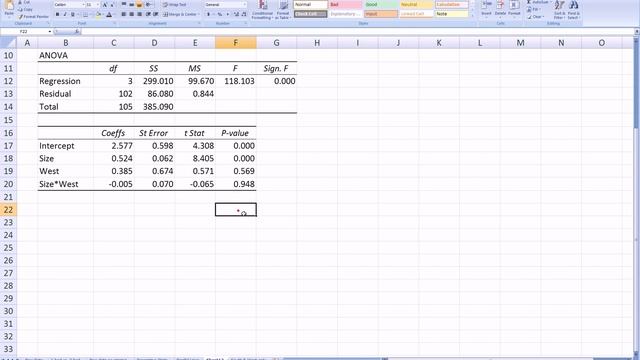The width and height of the screenshot is (640, 360).
Task: Open the Borders button in Font group
Action: [x=86, y=15]
